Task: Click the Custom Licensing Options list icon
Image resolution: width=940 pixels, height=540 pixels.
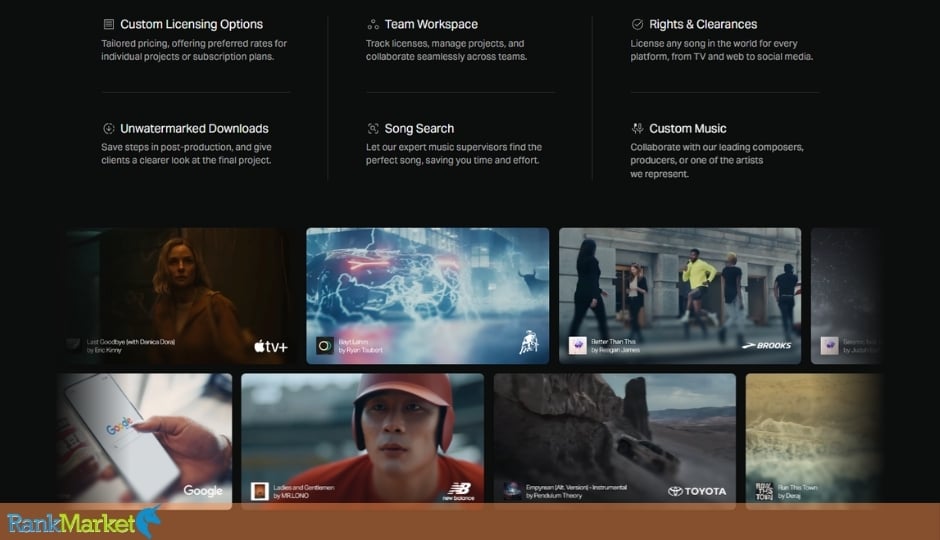Action: (109, 25)
